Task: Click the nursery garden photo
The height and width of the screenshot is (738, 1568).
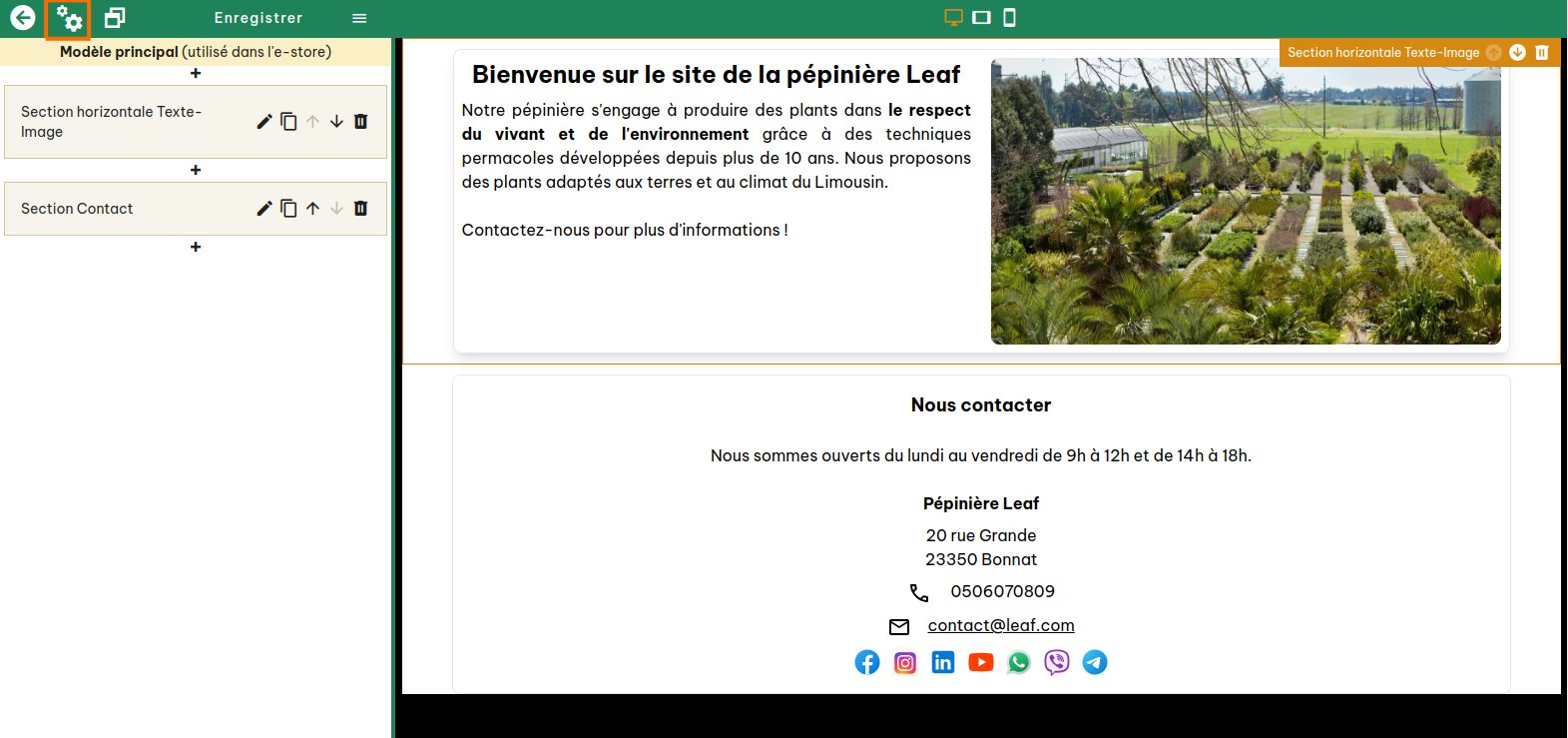Action: 1246,201
